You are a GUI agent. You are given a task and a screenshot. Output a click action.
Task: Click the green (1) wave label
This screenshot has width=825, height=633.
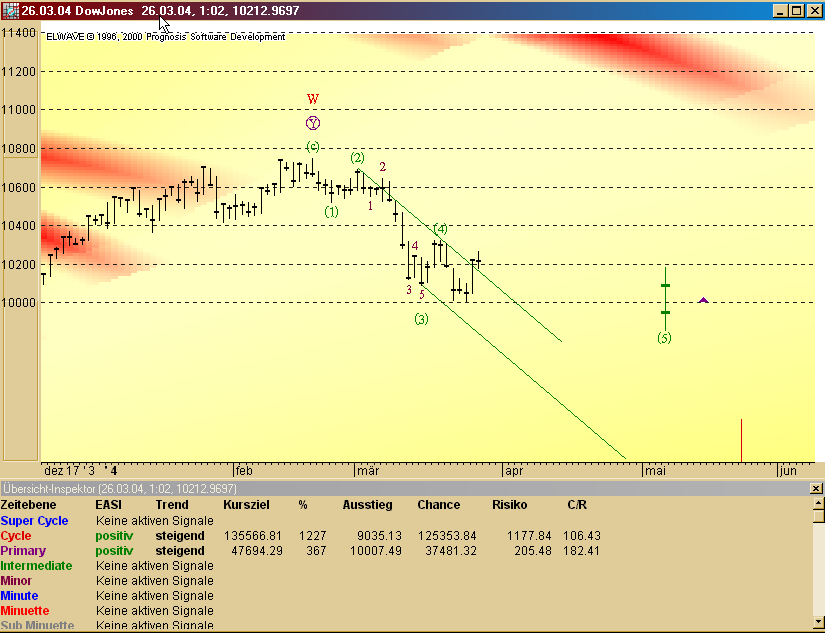(x=331, y=212)
